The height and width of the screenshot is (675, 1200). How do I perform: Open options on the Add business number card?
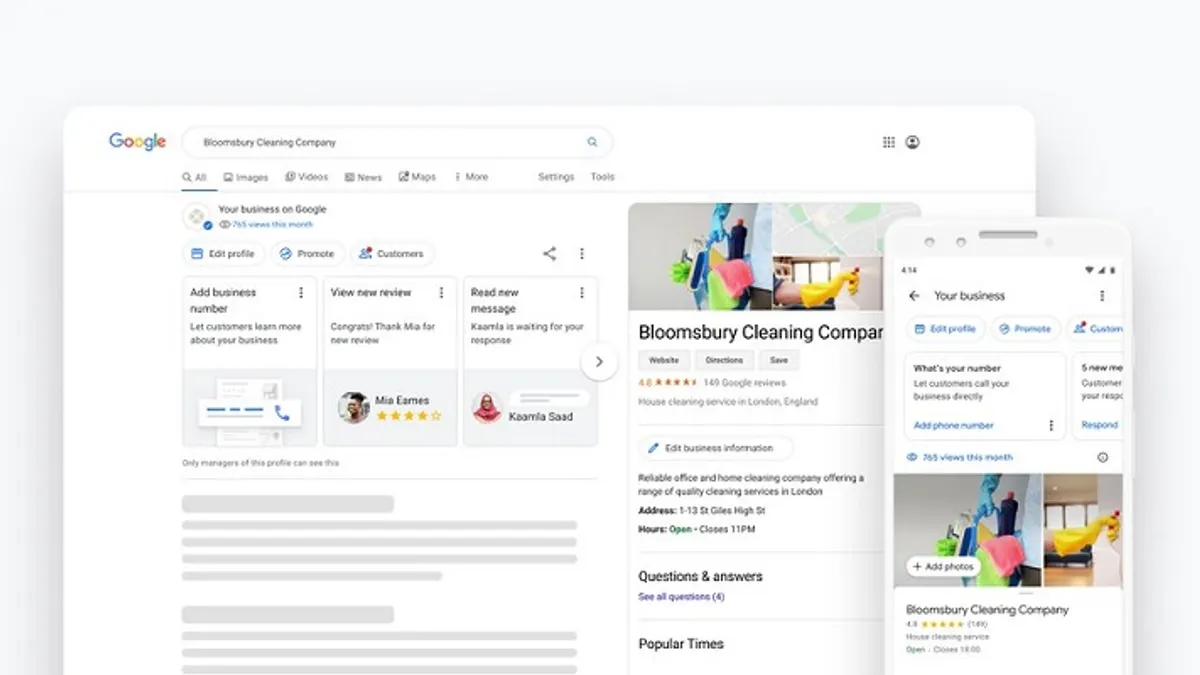(301, 292)
